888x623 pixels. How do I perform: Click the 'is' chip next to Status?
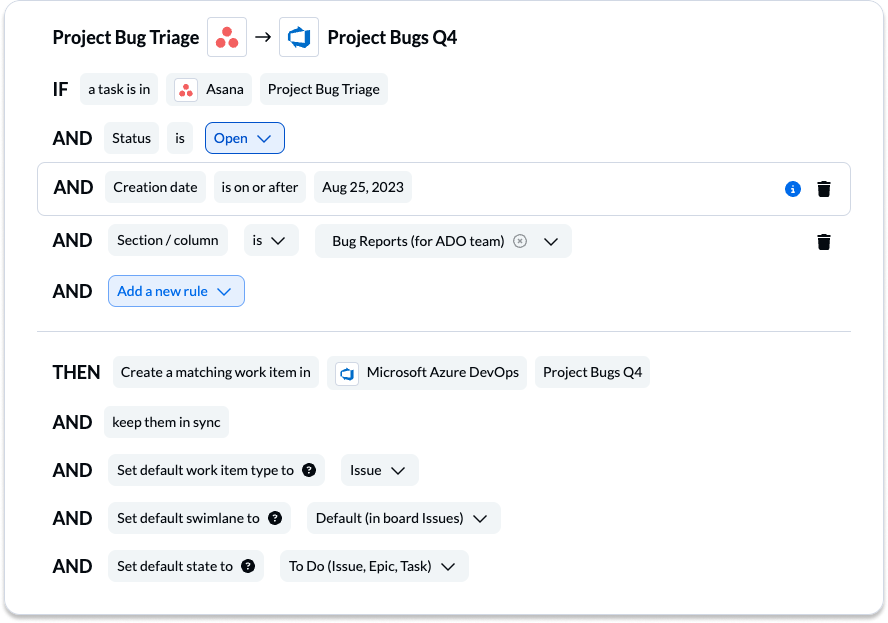[x=180, y=138]
